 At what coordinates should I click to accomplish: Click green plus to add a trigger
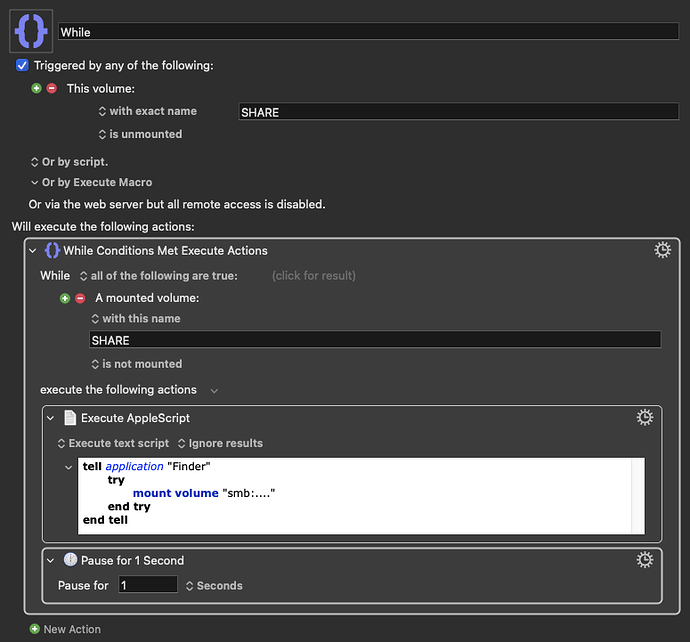(37, 89)
